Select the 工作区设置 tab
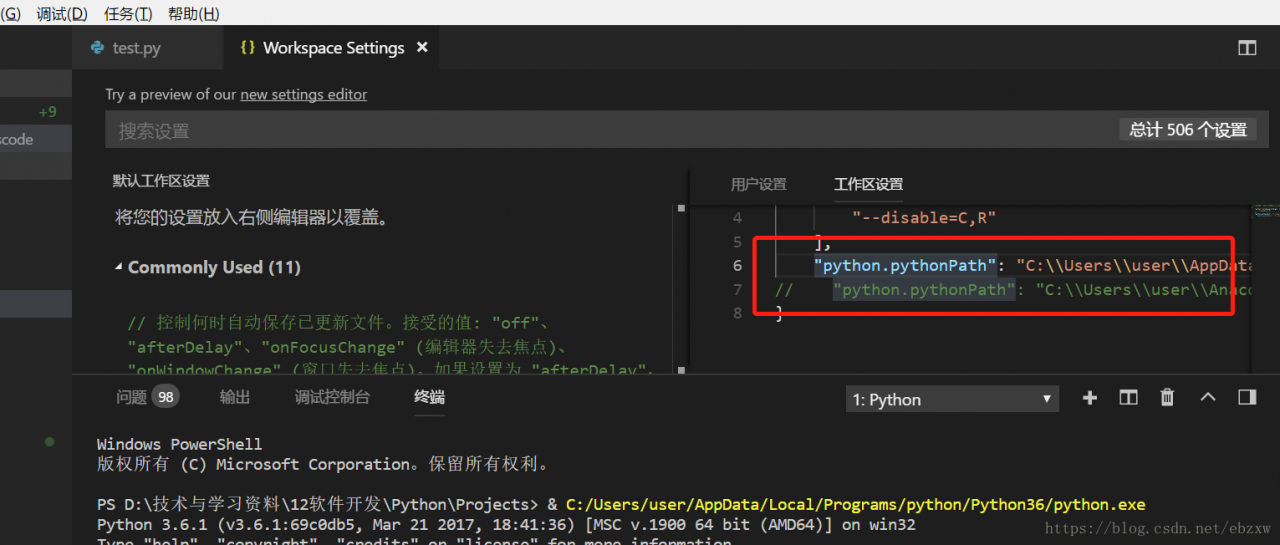 coord(868,184)
